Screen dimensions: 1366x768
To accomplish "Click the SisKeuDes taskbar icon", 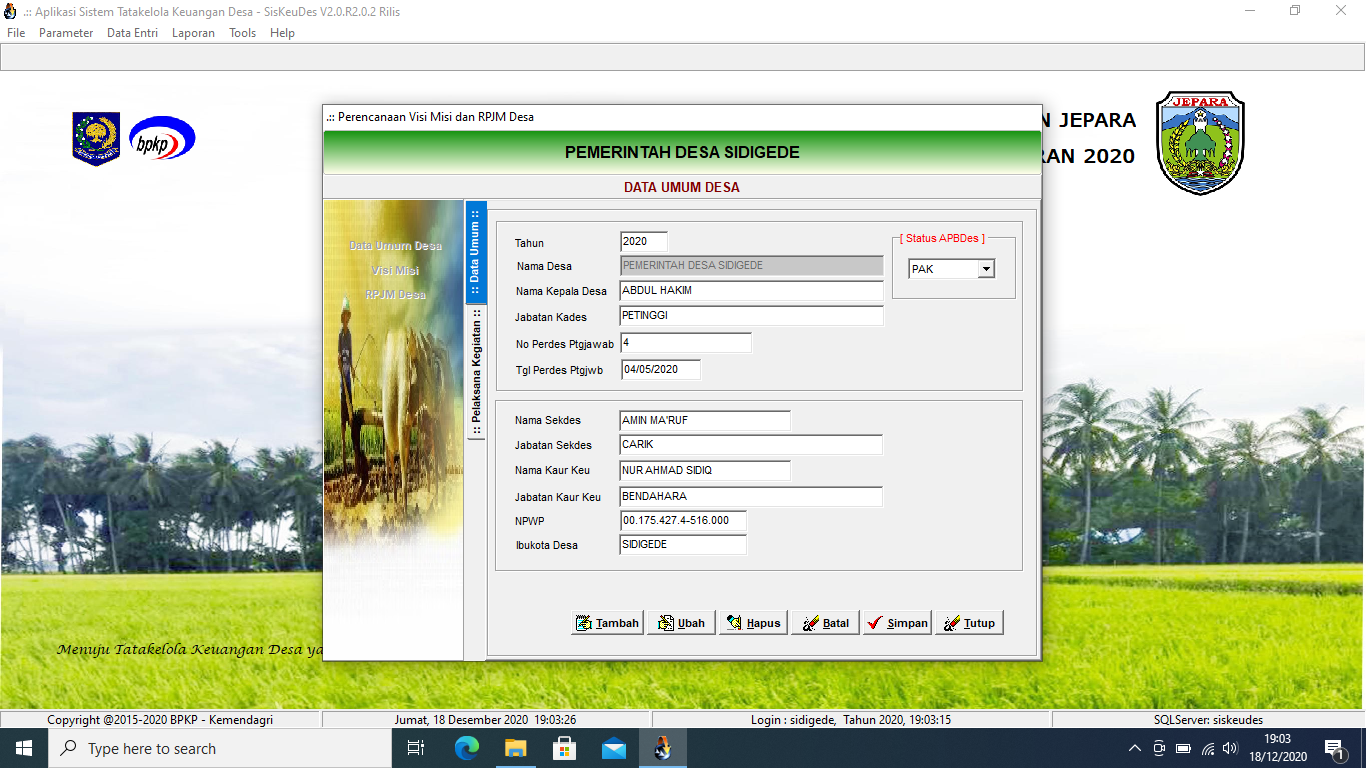I will (x=663, y=748).
